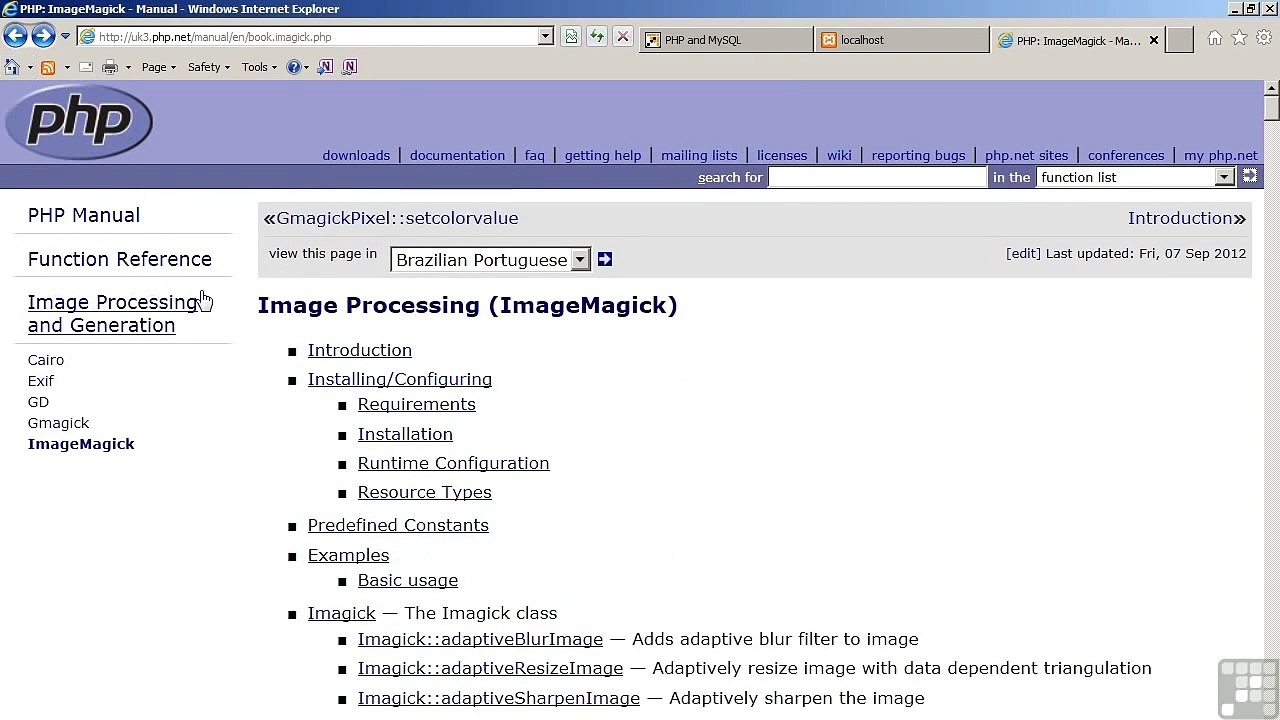The image size is (1280, 720).
Task: Open the mailing lists link
Action: click(x=699, y=155)
